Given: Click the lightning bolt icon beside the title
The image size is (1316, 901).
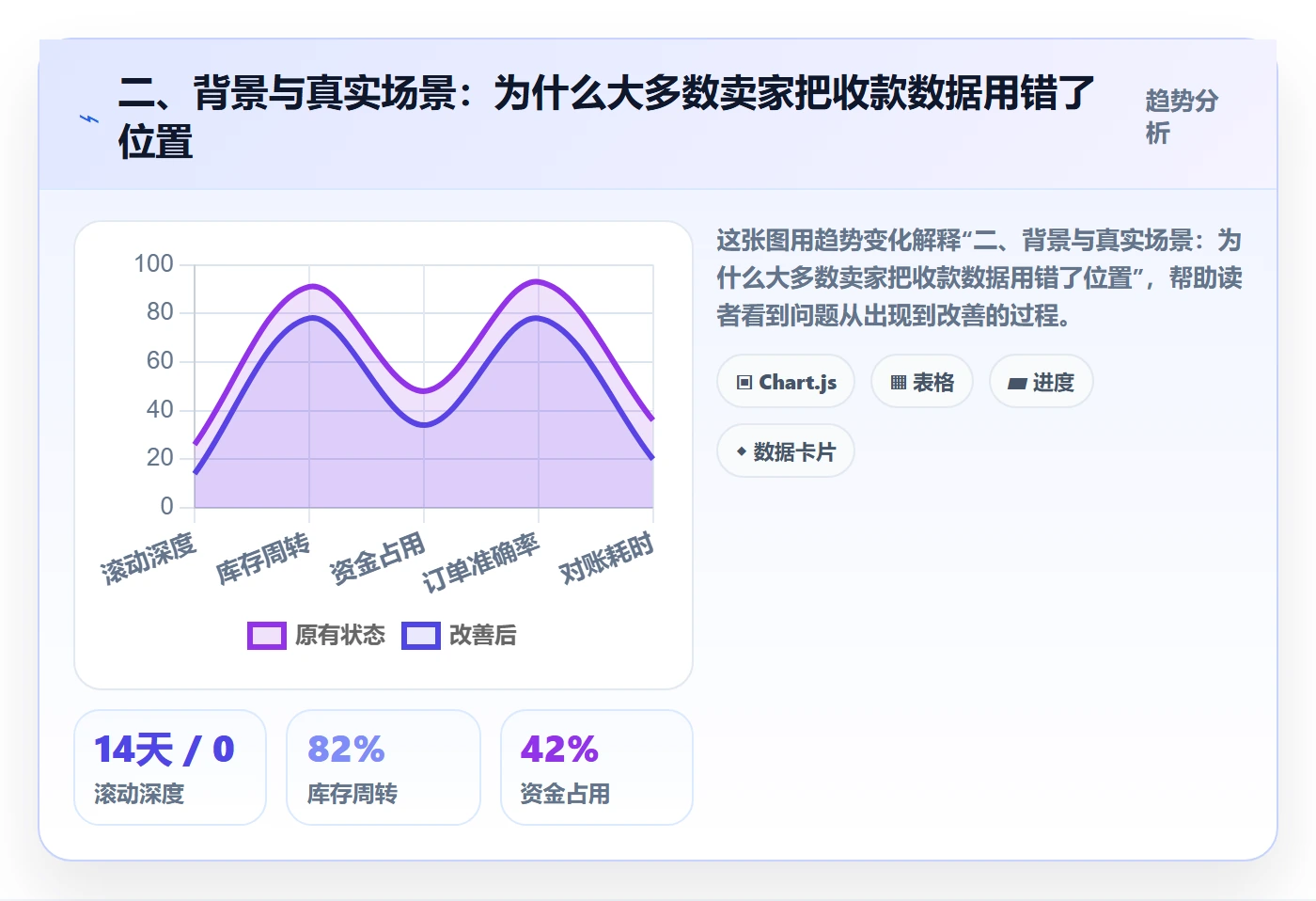Looking at the screenshot, I should click(x=89, y=119).
